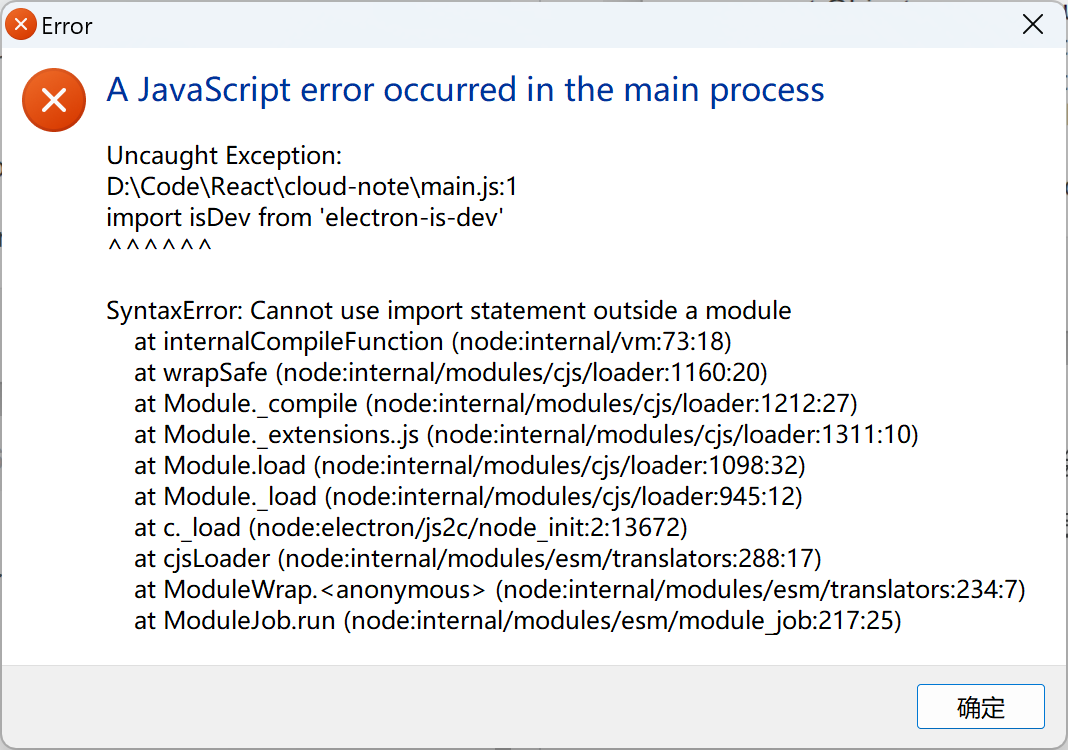Click the ModuleWrap.<anonymous> stack line
The image size is (1068, 750).
pos(580,589)
